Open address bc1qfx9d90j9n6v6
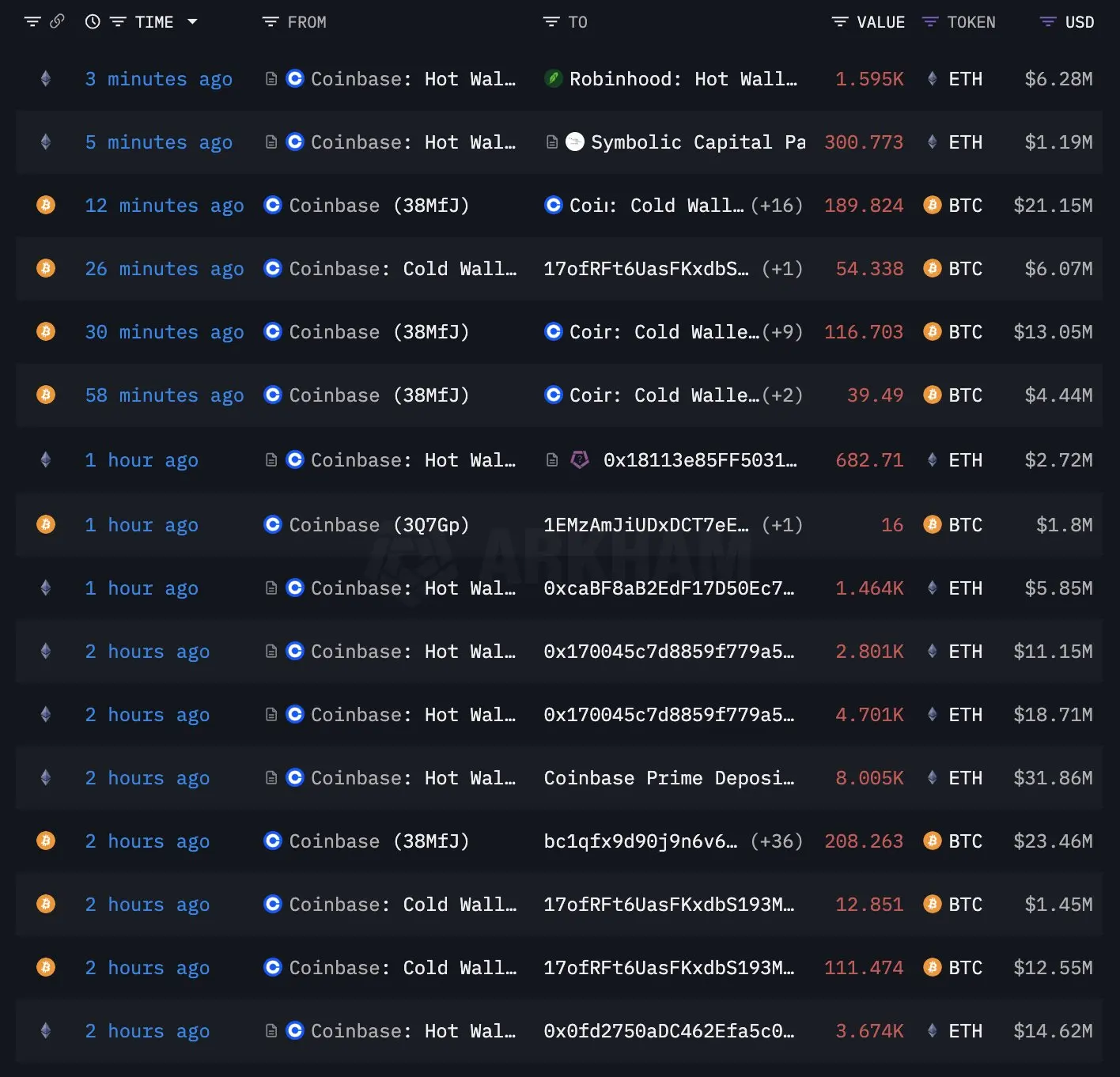1120x1077 pixels. click(641, 841)
